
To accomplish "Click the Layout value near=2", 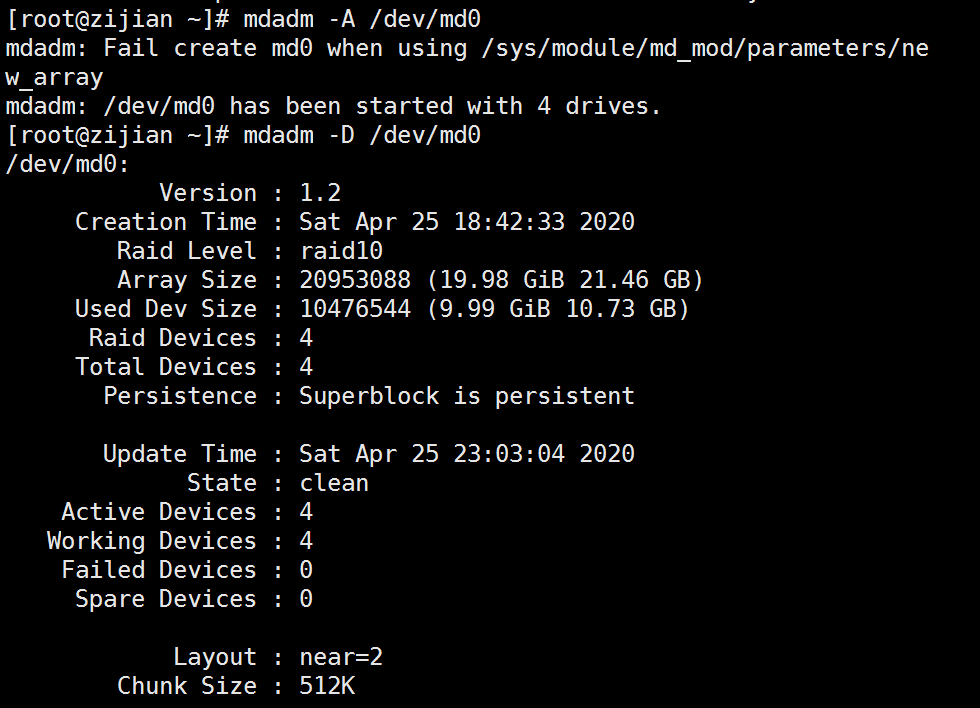I will pos(341,657).
